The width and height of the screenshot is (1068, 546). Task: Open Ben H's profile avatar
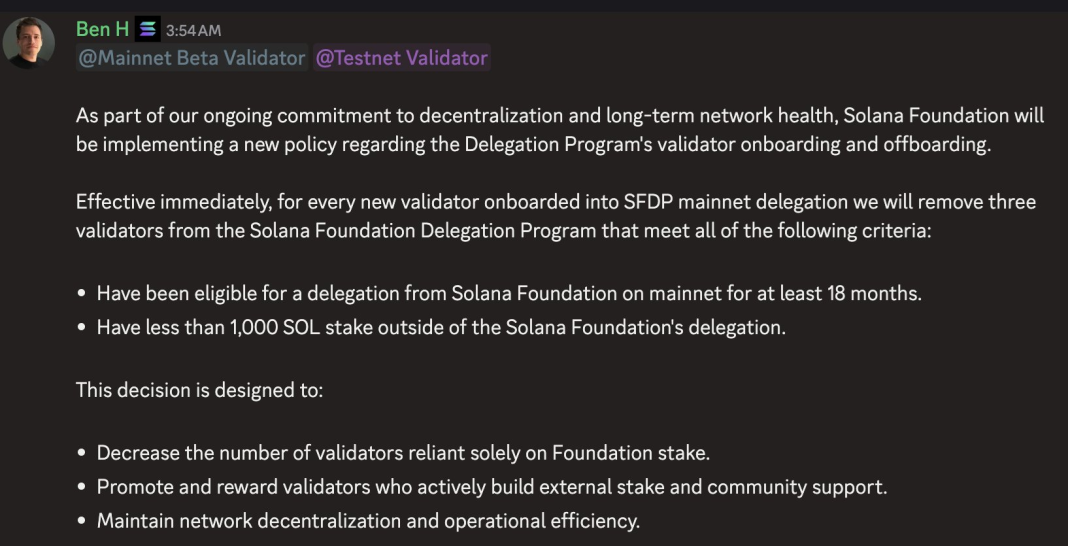29,42
